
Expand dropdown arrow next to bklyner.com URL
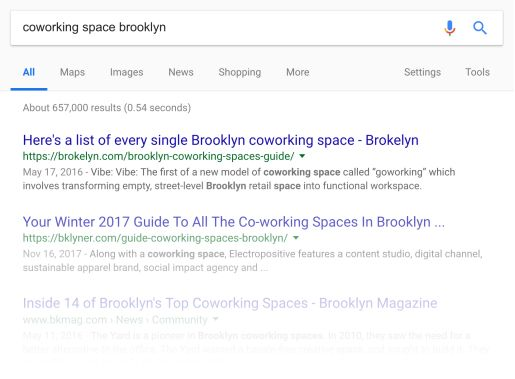click(x=296, y=238)
